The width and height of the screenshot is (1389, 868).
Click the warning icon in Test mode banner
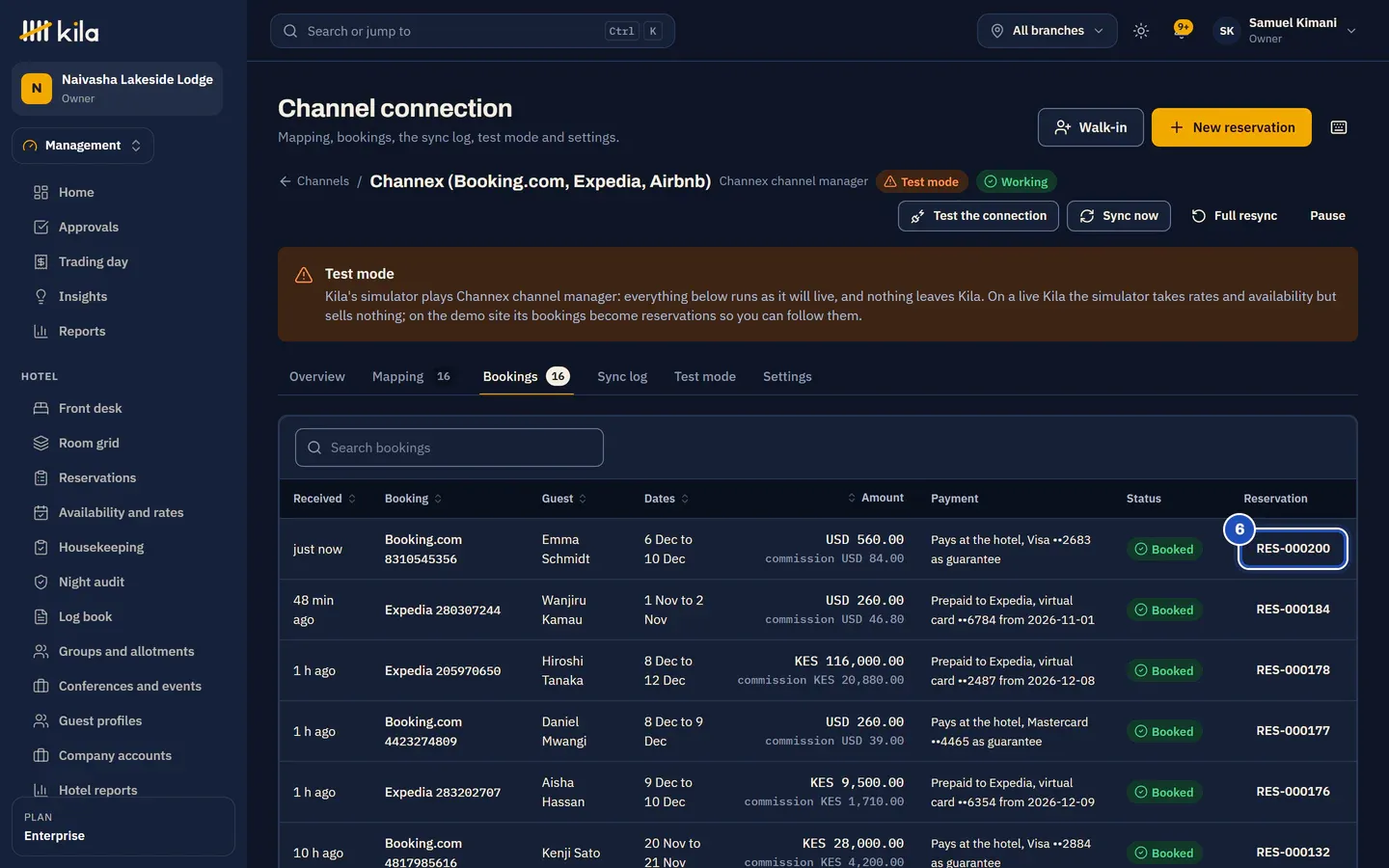pos(304,275)
